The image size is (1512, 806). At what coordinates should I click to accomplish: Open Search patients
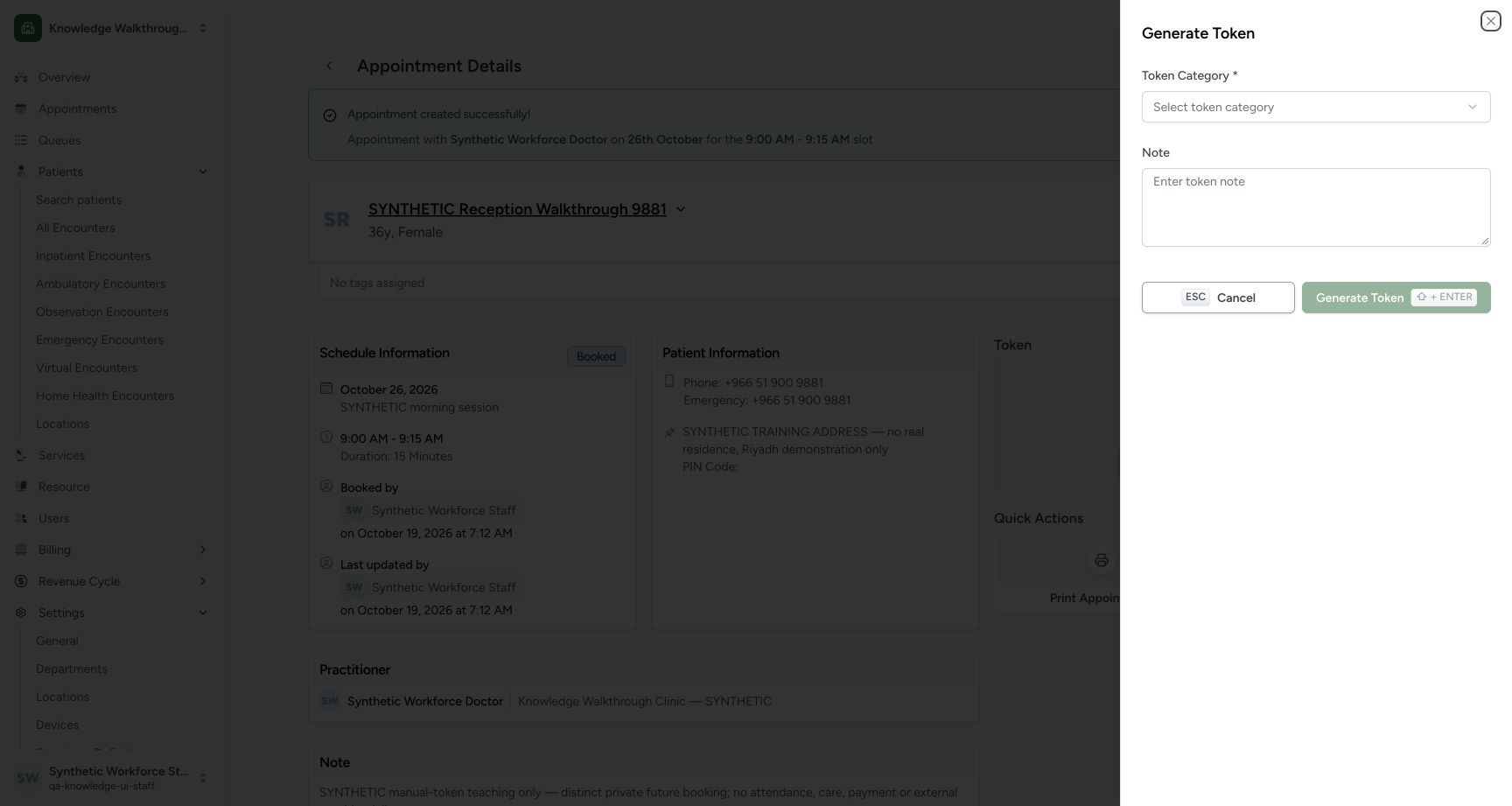click(79, 200)
